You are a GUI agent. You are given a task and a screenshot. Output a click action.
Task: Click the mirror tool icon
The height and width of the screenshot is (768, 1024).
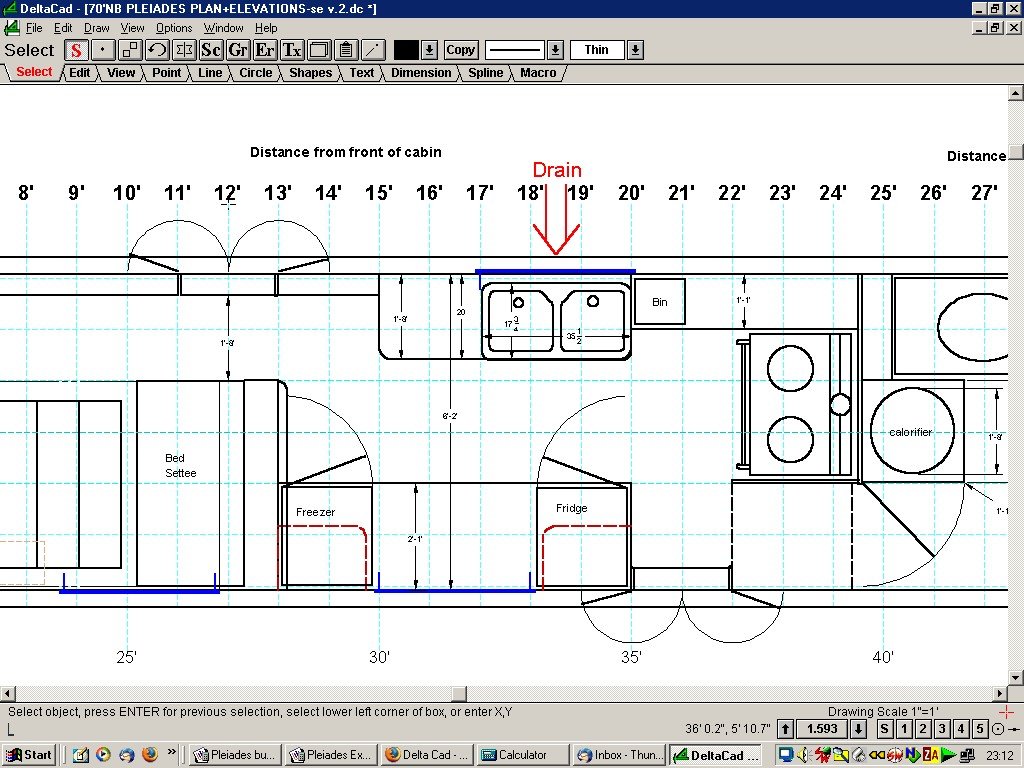pos(183,50)
